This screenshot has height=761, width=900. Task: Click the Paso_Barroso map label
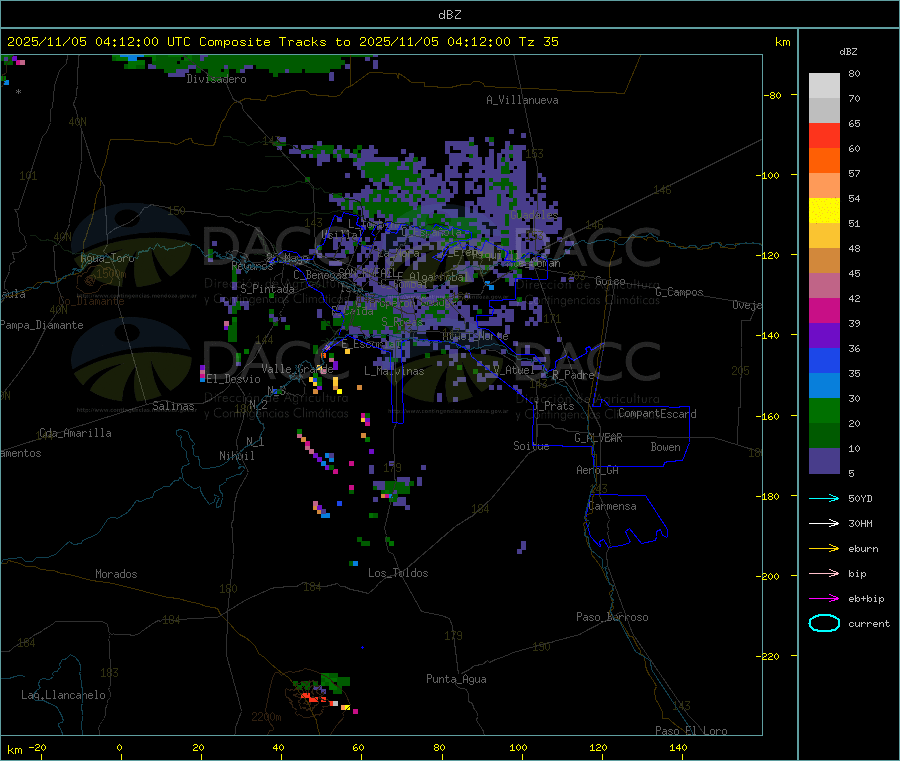(612, 617)
